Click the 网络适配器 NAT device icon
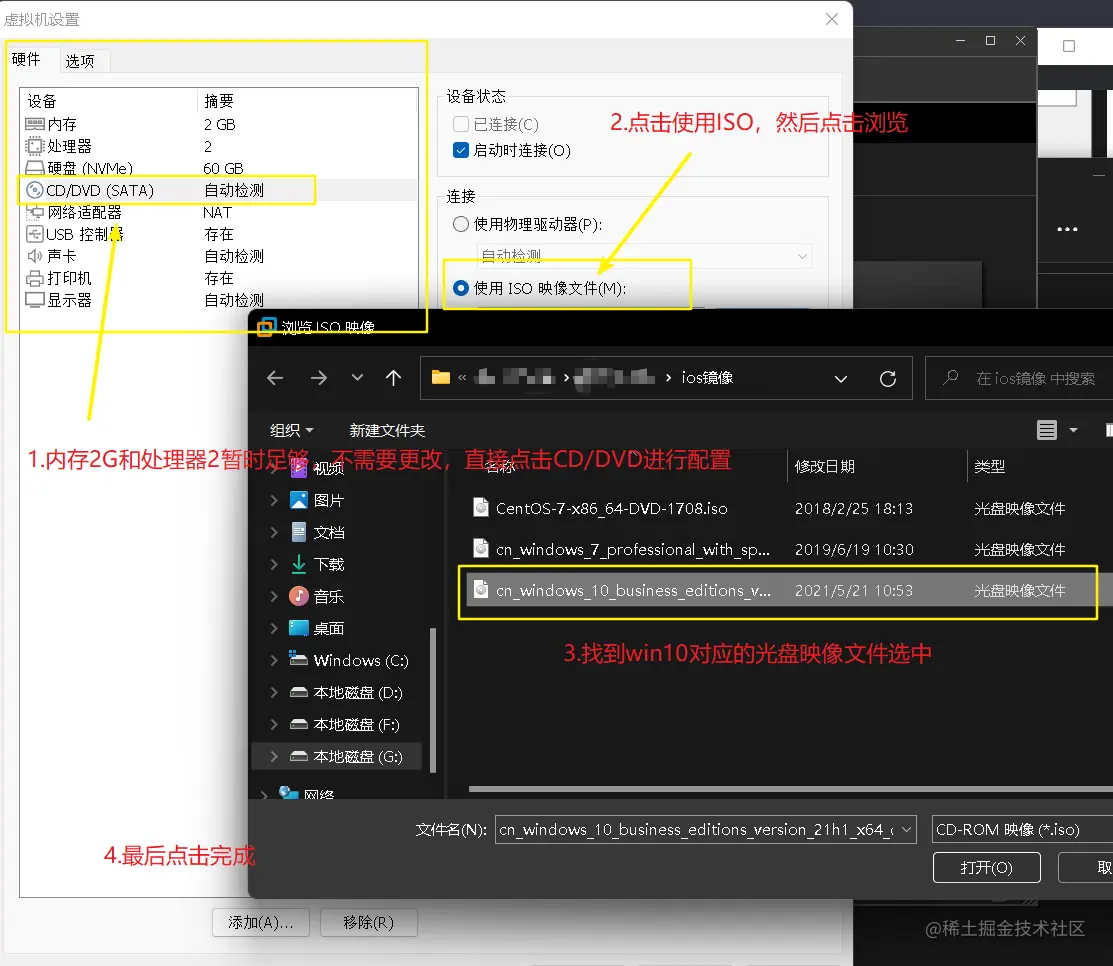This screenshot has width=1113, height=966. pos(33,212)
